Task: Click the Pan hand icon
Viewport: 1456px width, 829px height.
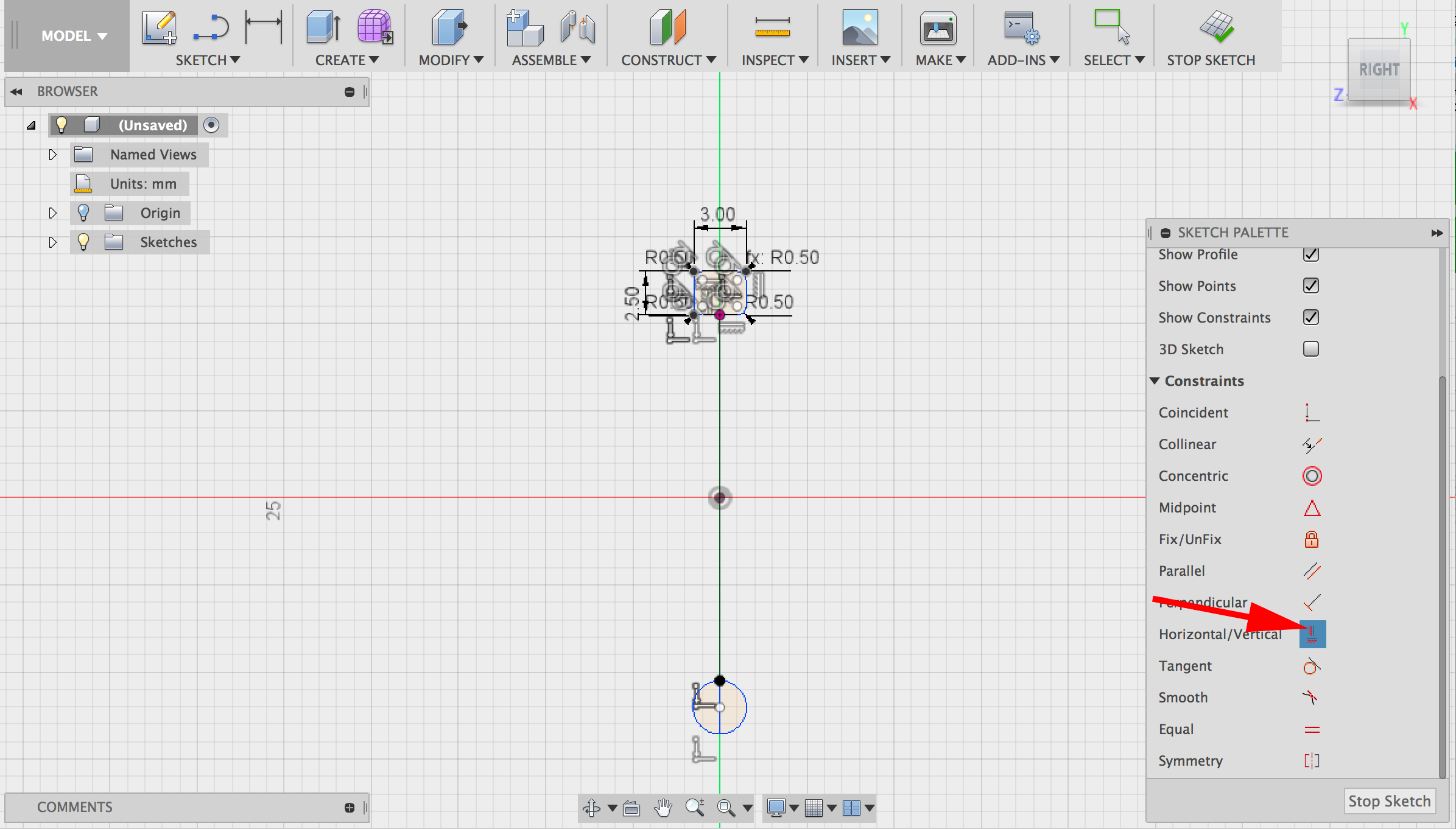Action: tap(663, 808)
